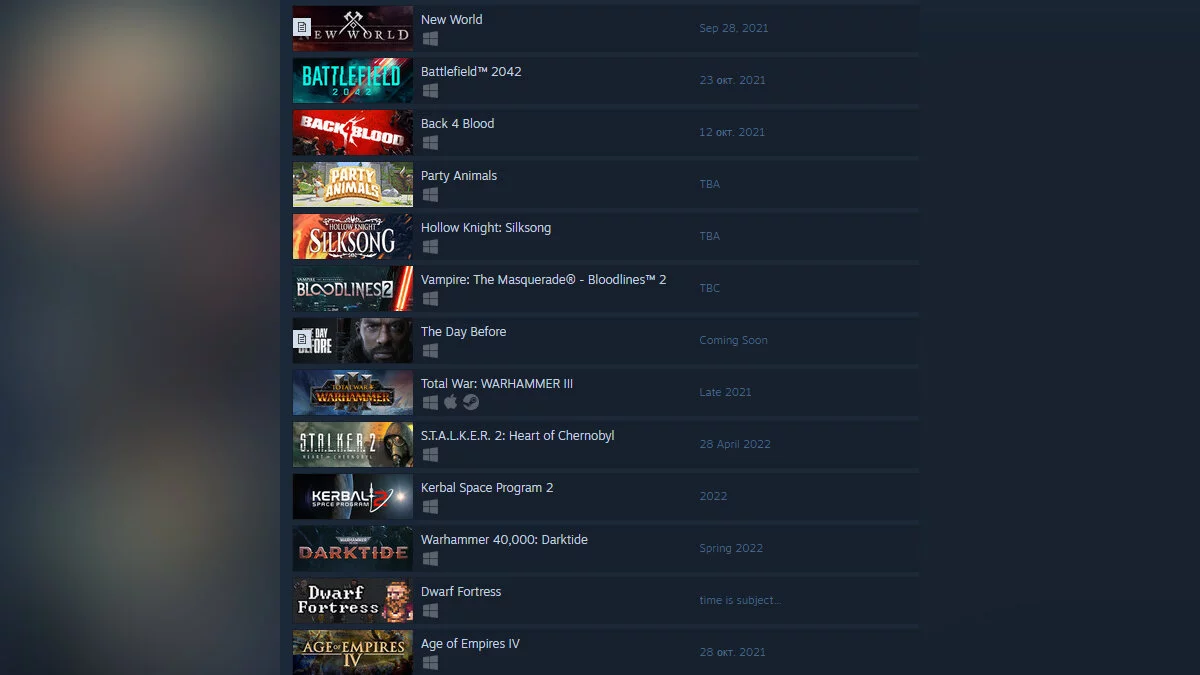
Task: Click the Windows icon under Hollow Knight: Silksong
Action: click(430, 246)
